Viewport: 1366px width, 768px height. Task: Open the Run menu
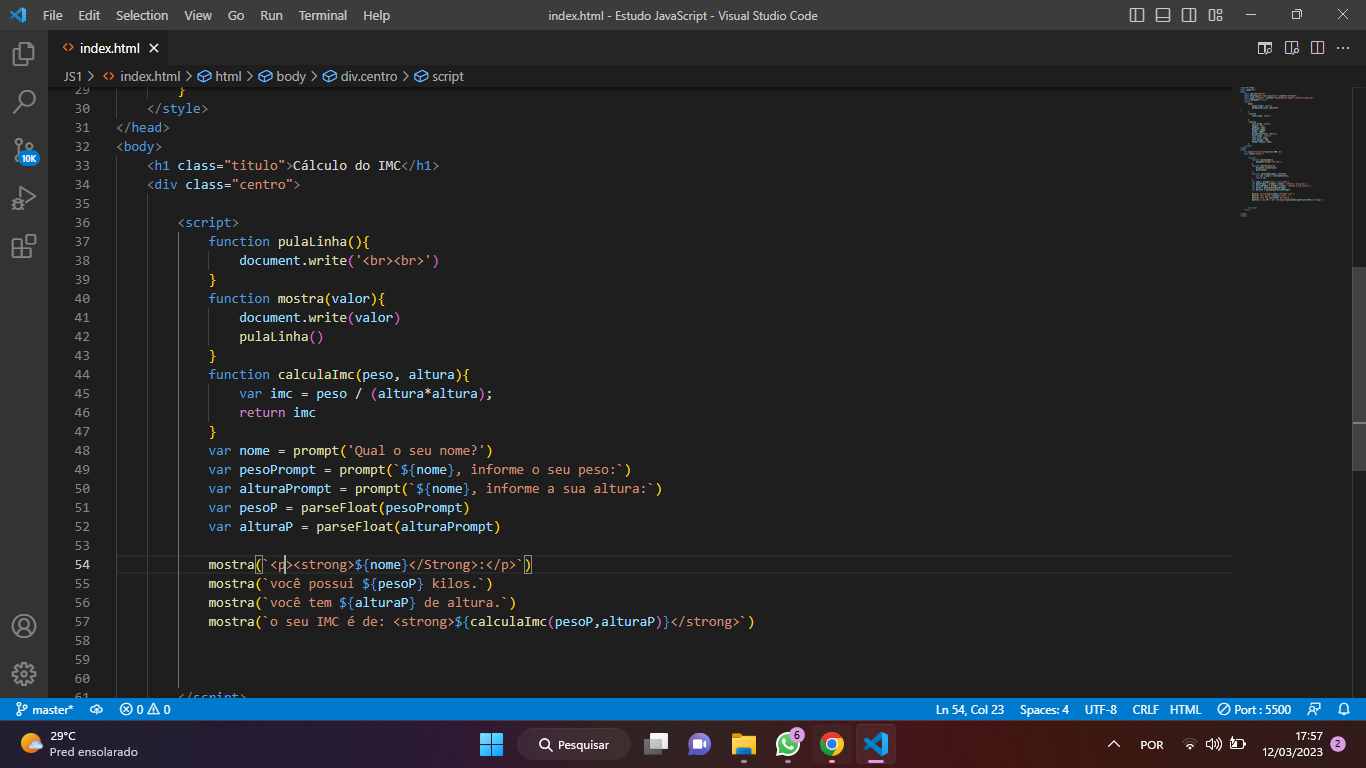point(271,15)
